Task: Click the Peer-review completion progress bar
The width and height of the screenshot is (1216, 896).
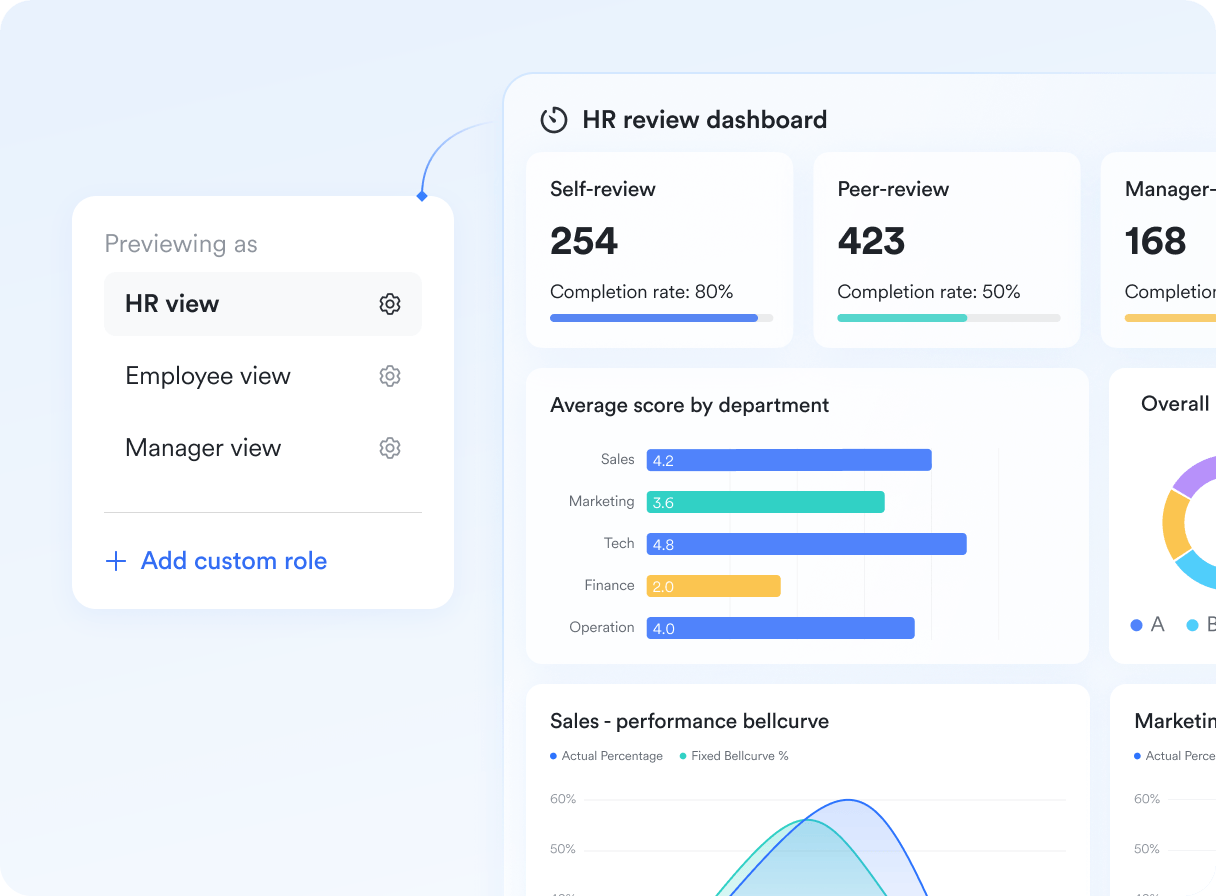Action: 949,318
